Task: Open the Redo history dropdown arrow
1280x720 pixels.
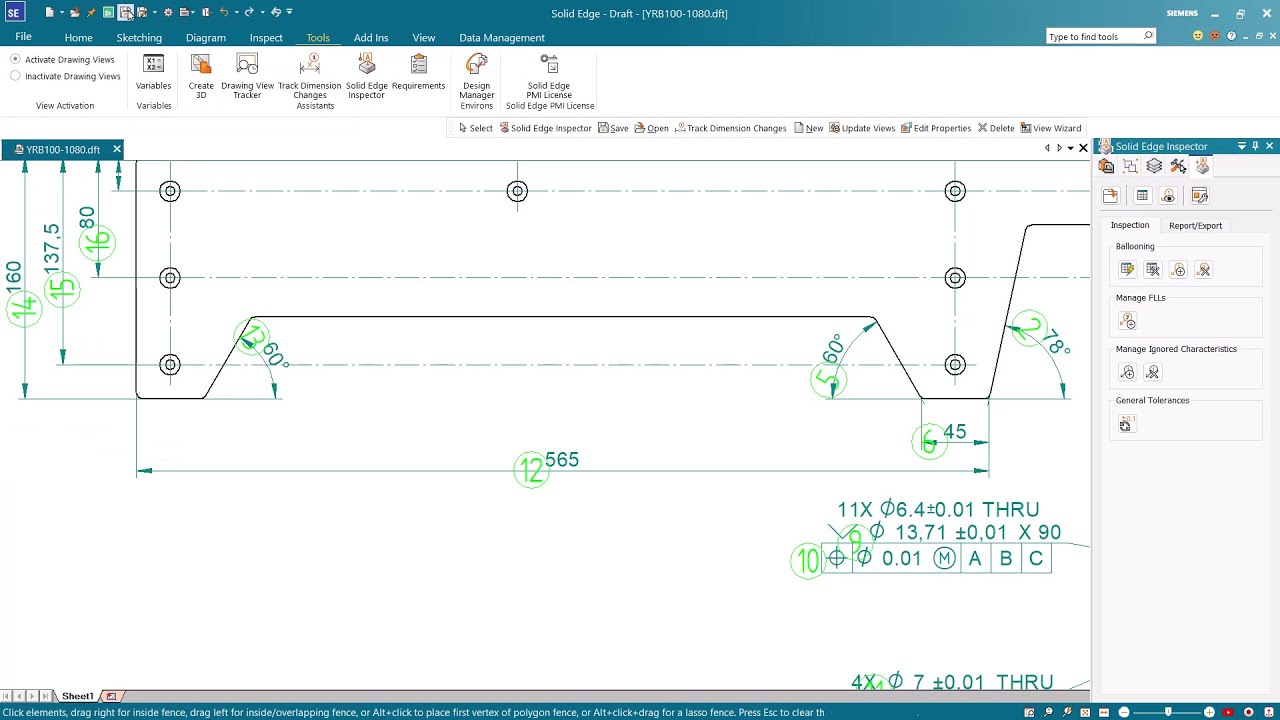Action: (261, 12)
